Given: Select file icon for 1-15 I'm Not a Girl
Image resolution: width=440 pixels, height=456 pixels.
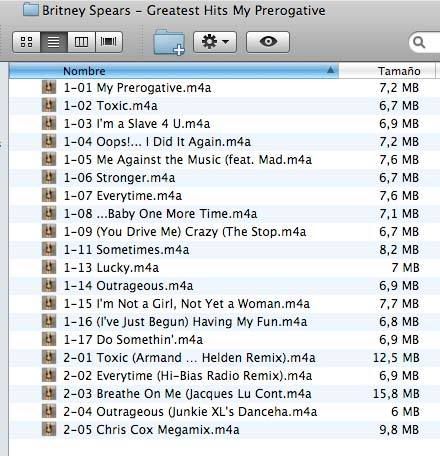Looking at the screenshot, I should 49,304.
